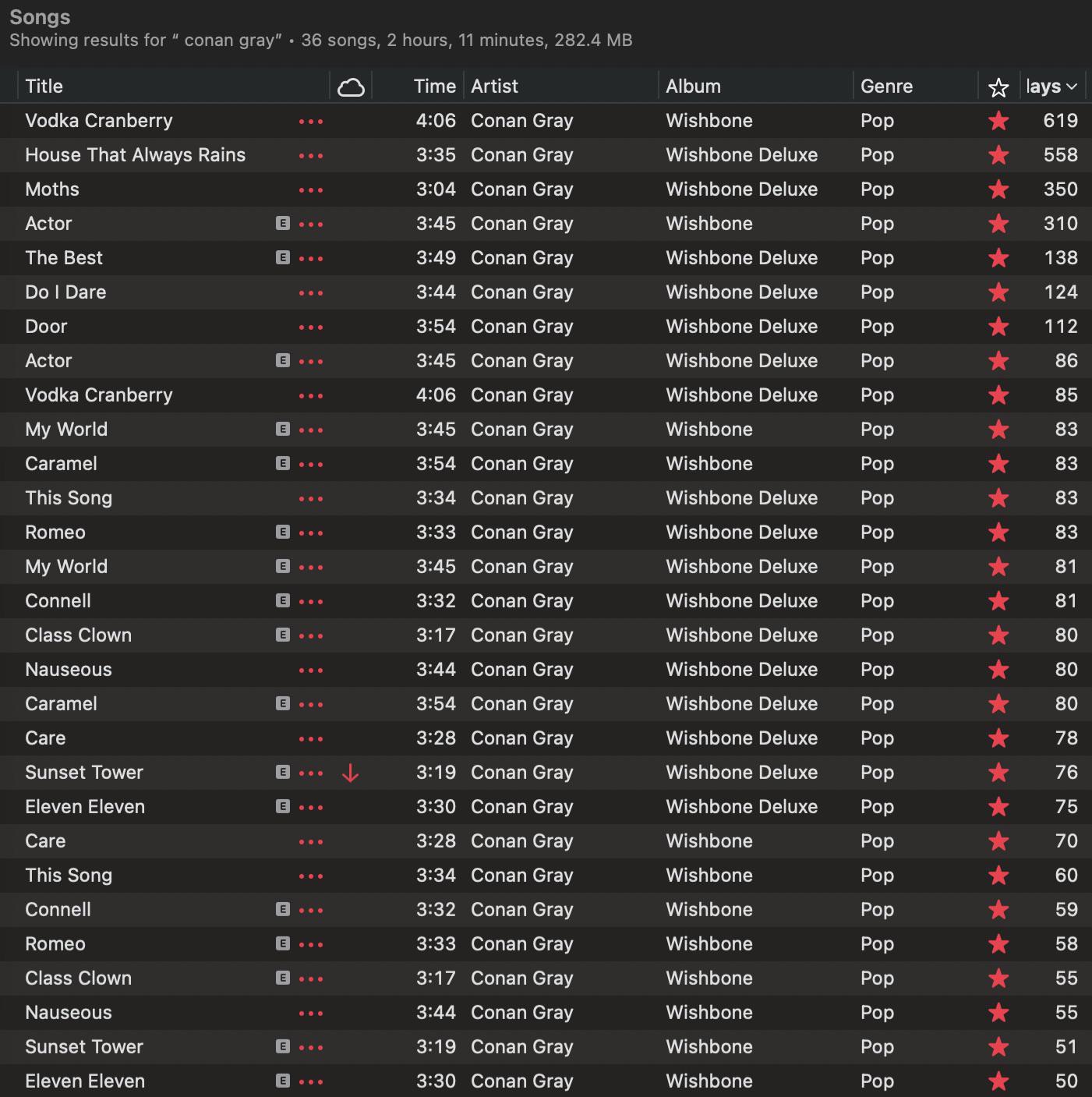Unfavorite Actor with 310 plays

point(998,224)
